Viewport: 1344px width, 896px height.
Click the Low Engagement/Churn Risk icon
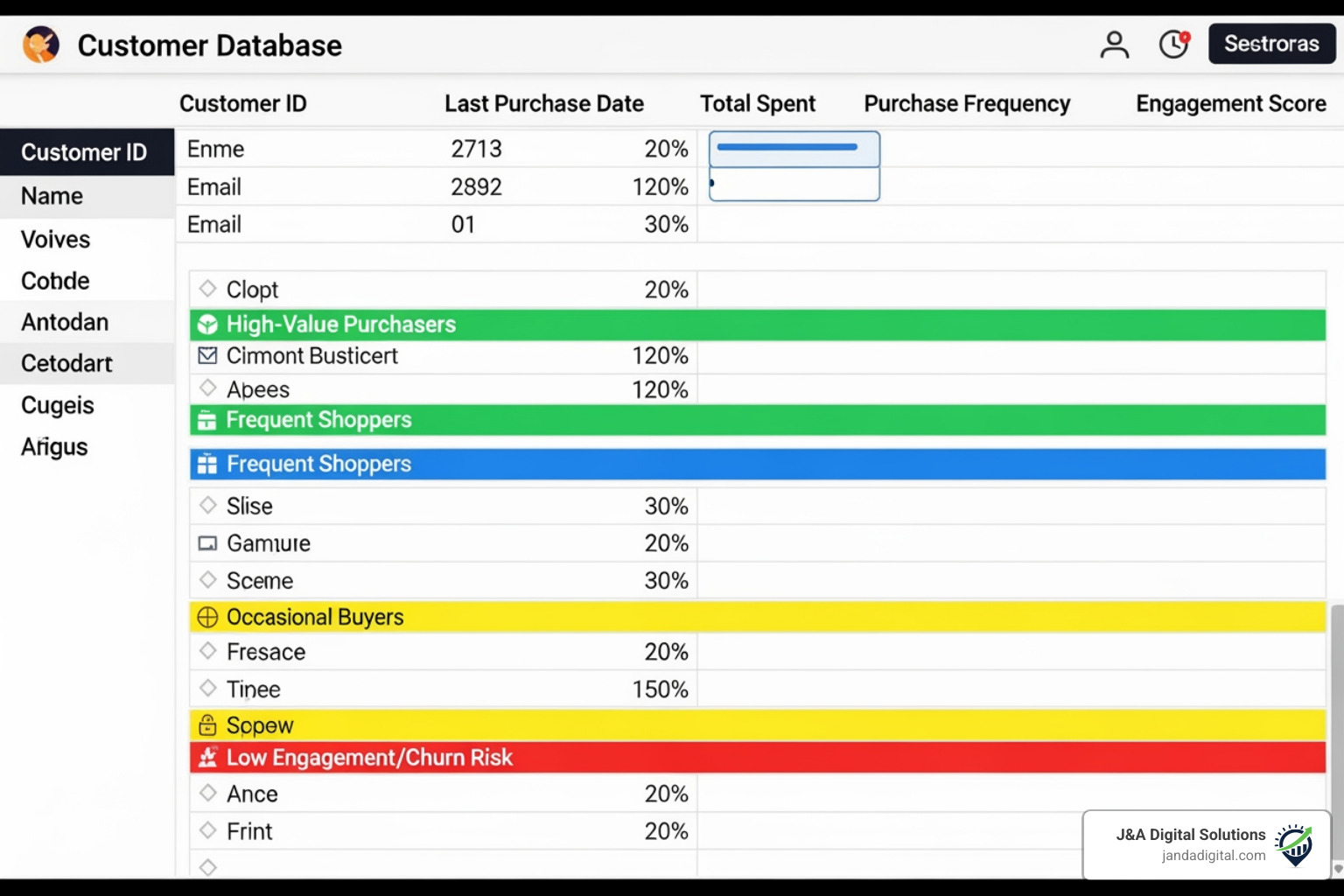[207, 757]
